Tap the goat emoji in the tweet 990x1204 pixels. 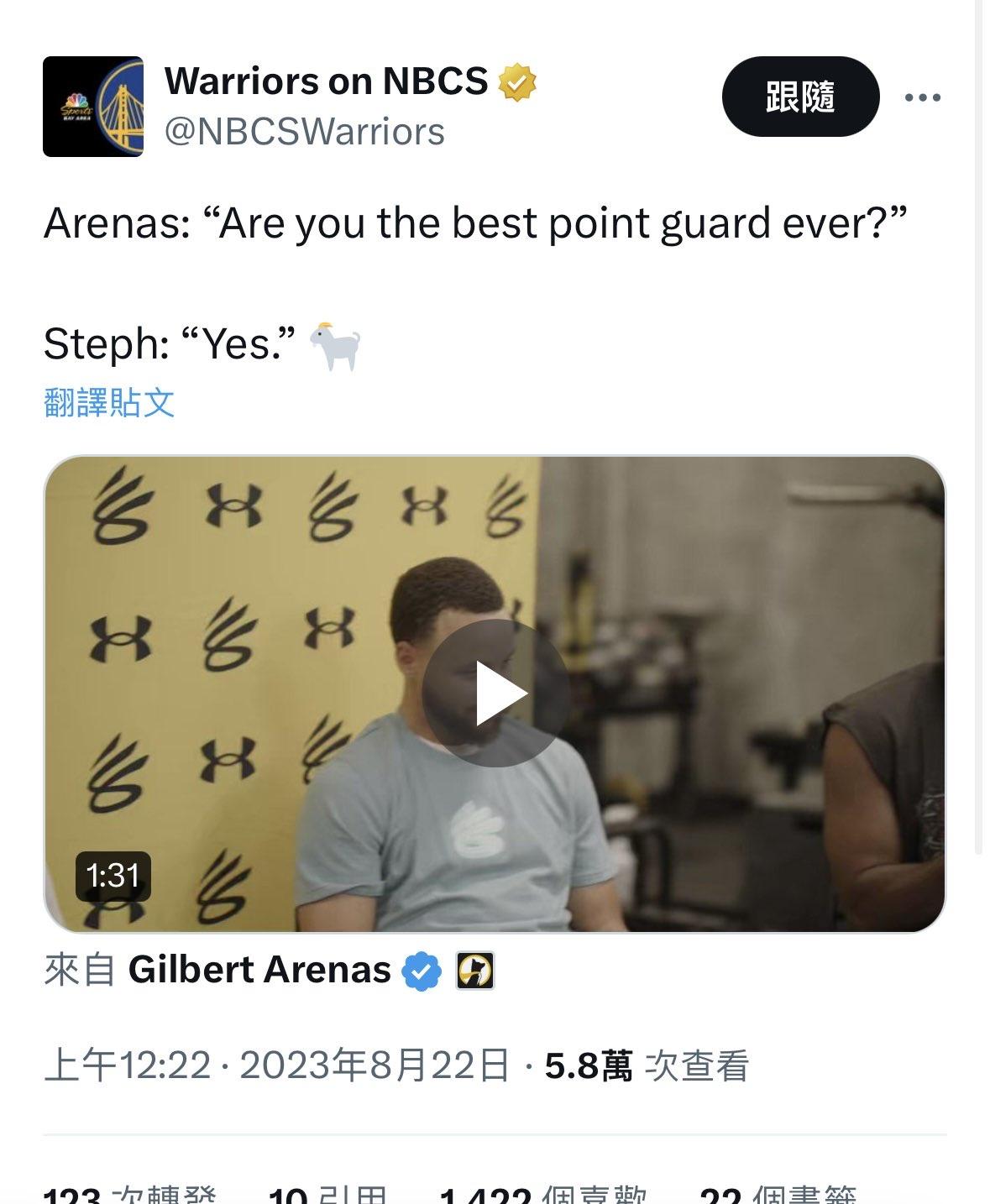[335, 344]
